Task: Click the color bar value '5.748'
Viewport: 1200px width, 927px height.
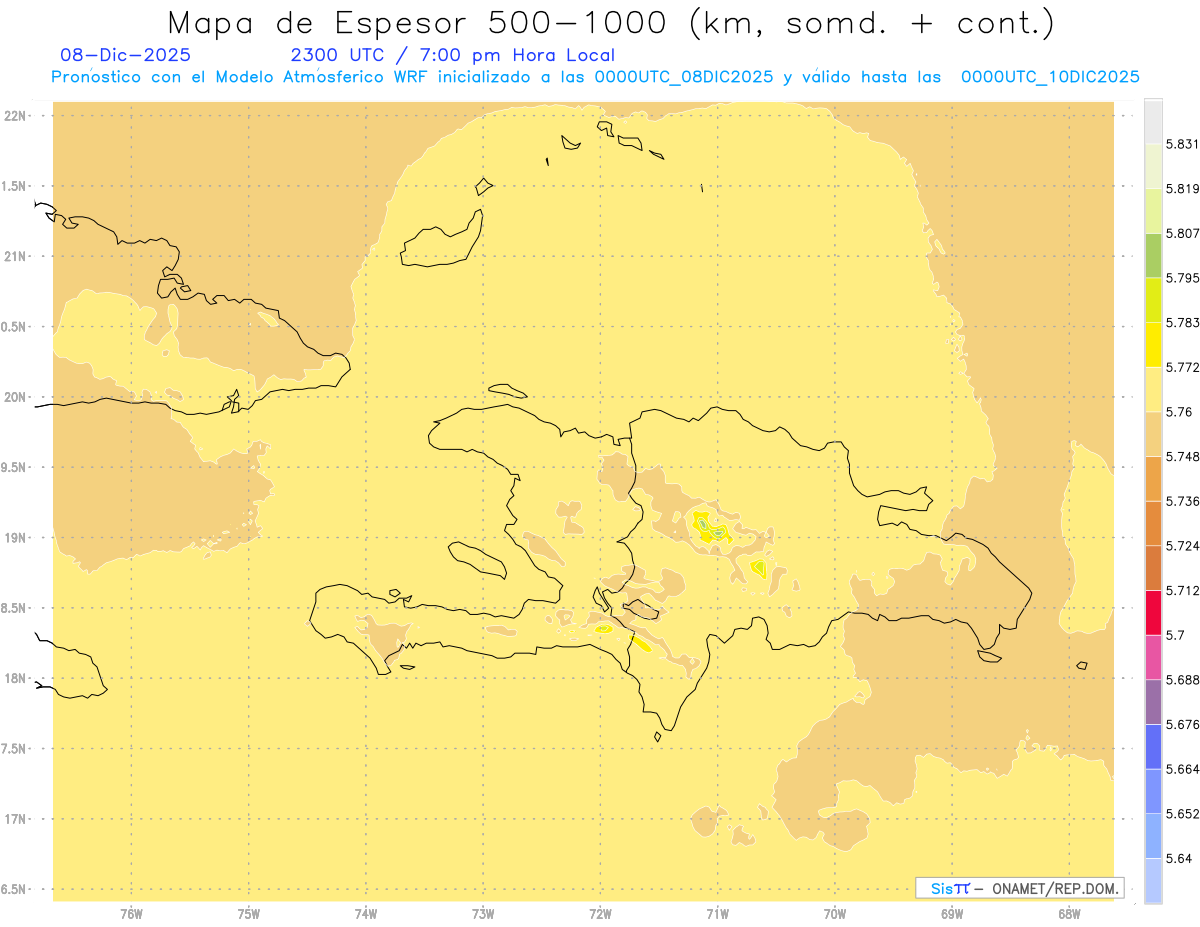Action: pyautogui.click(x=1184, y=456)
